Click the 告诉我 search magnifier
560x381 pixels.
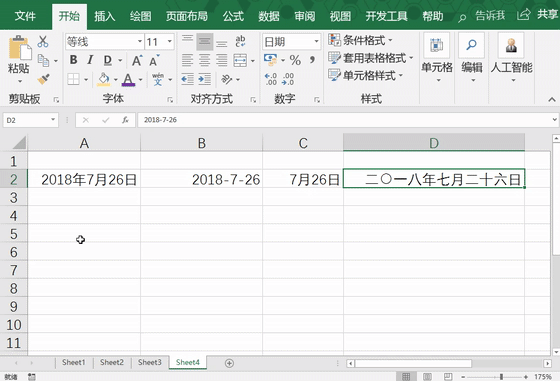462,17
